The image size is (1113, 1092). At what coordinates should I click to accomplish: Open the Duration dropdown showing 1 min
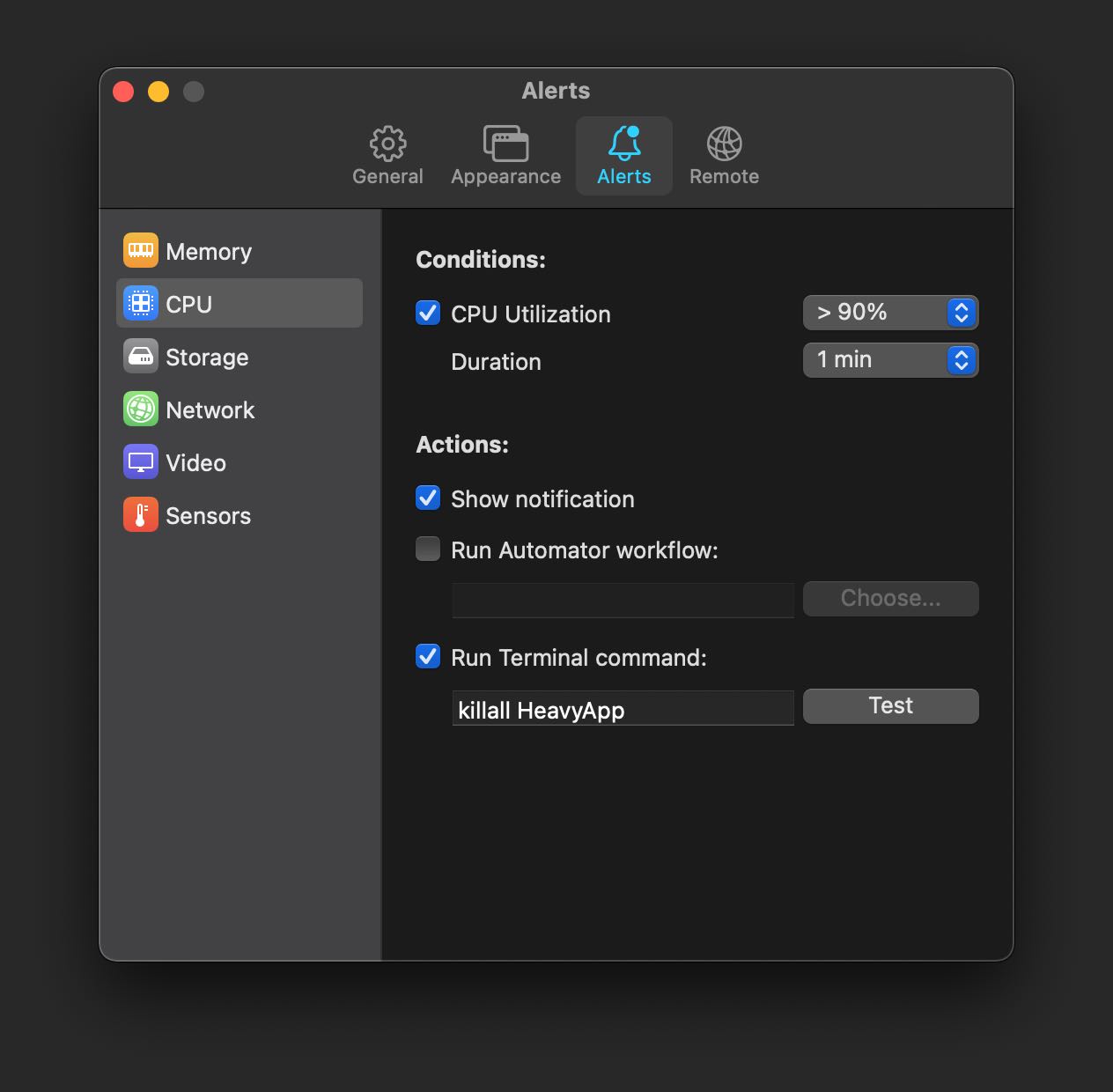[x=890, y=359]
